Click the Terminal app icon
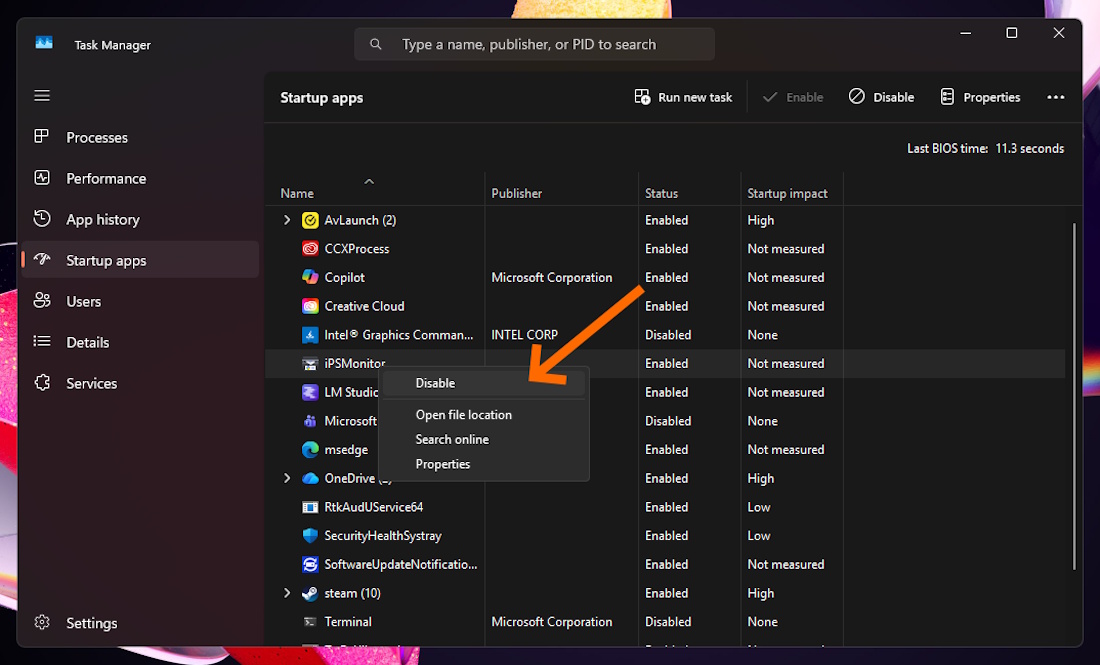 (310, 622)
